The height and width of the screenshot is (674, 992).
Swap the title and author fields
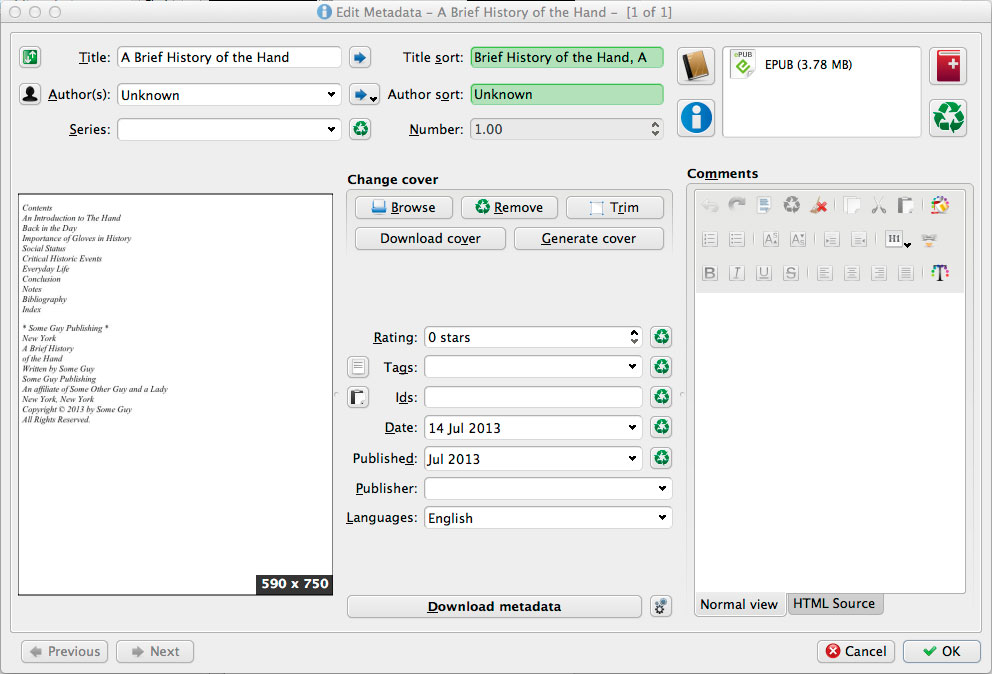click(29, 57)
